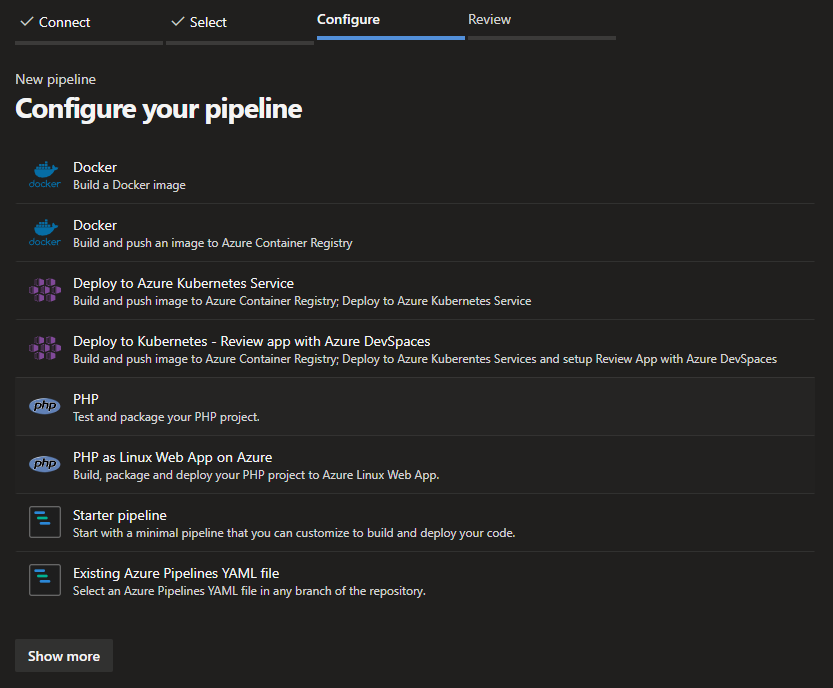Pick PHP as Linux Web App on Azure title

tap(172, 457)
